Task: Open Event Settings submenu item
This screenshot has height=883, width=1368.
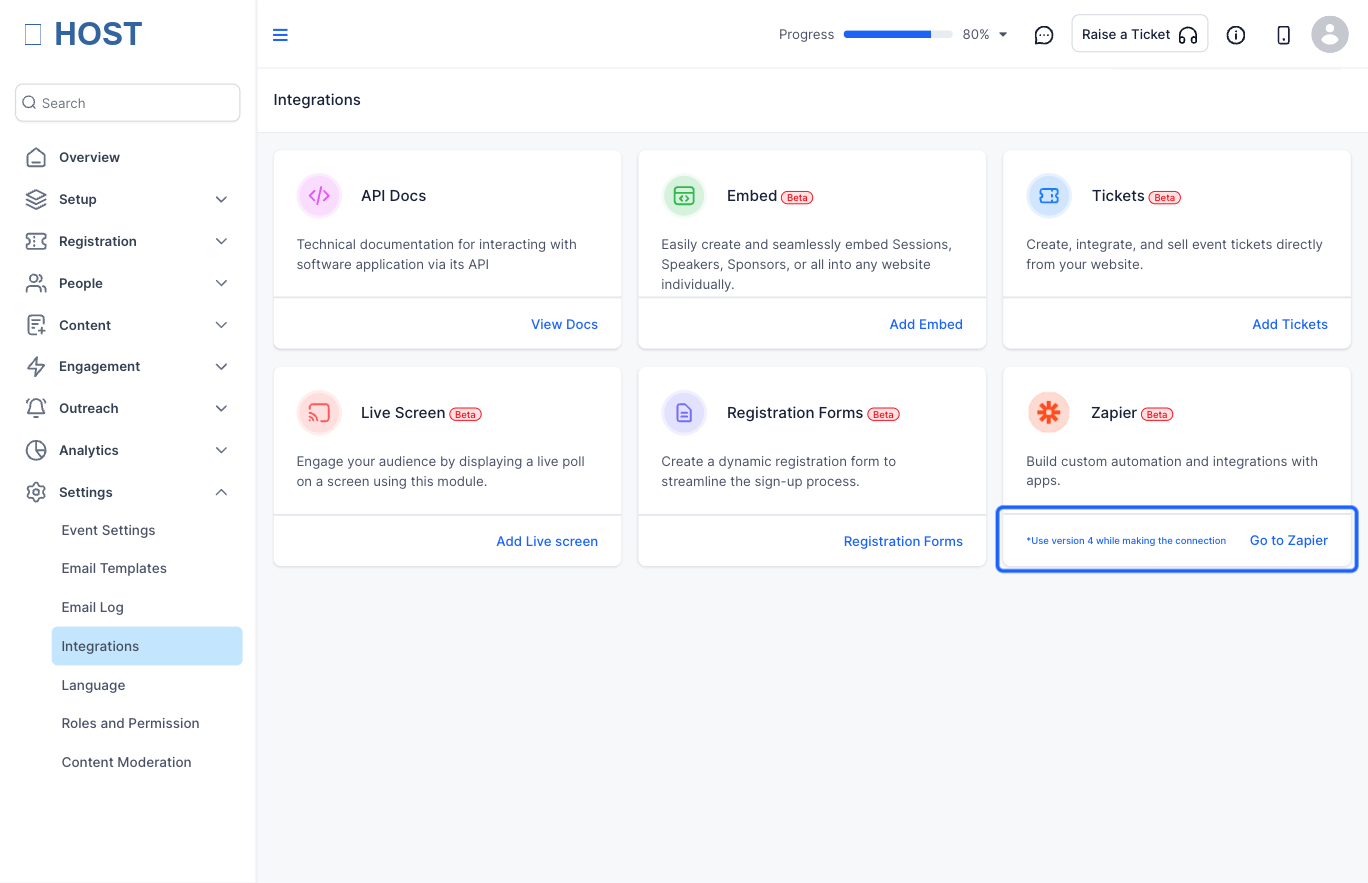Action: coord(108,530)
